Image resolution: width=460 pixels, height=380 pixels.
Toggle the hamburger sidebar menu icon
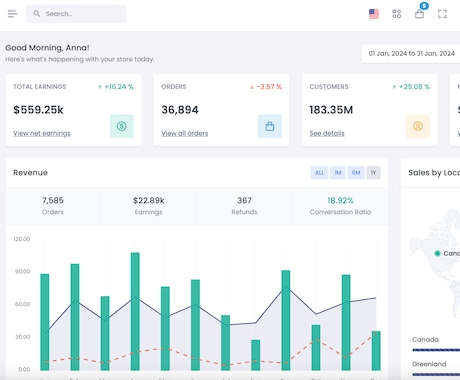pos(12,14)
